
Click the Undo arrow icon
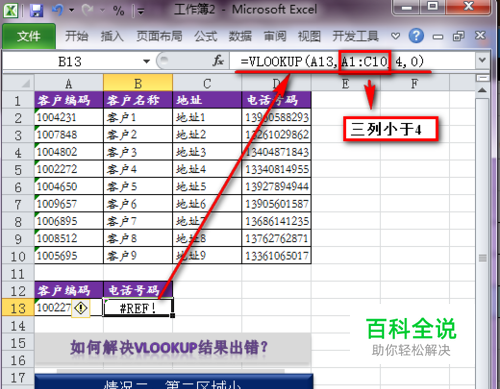pos(58,10)
